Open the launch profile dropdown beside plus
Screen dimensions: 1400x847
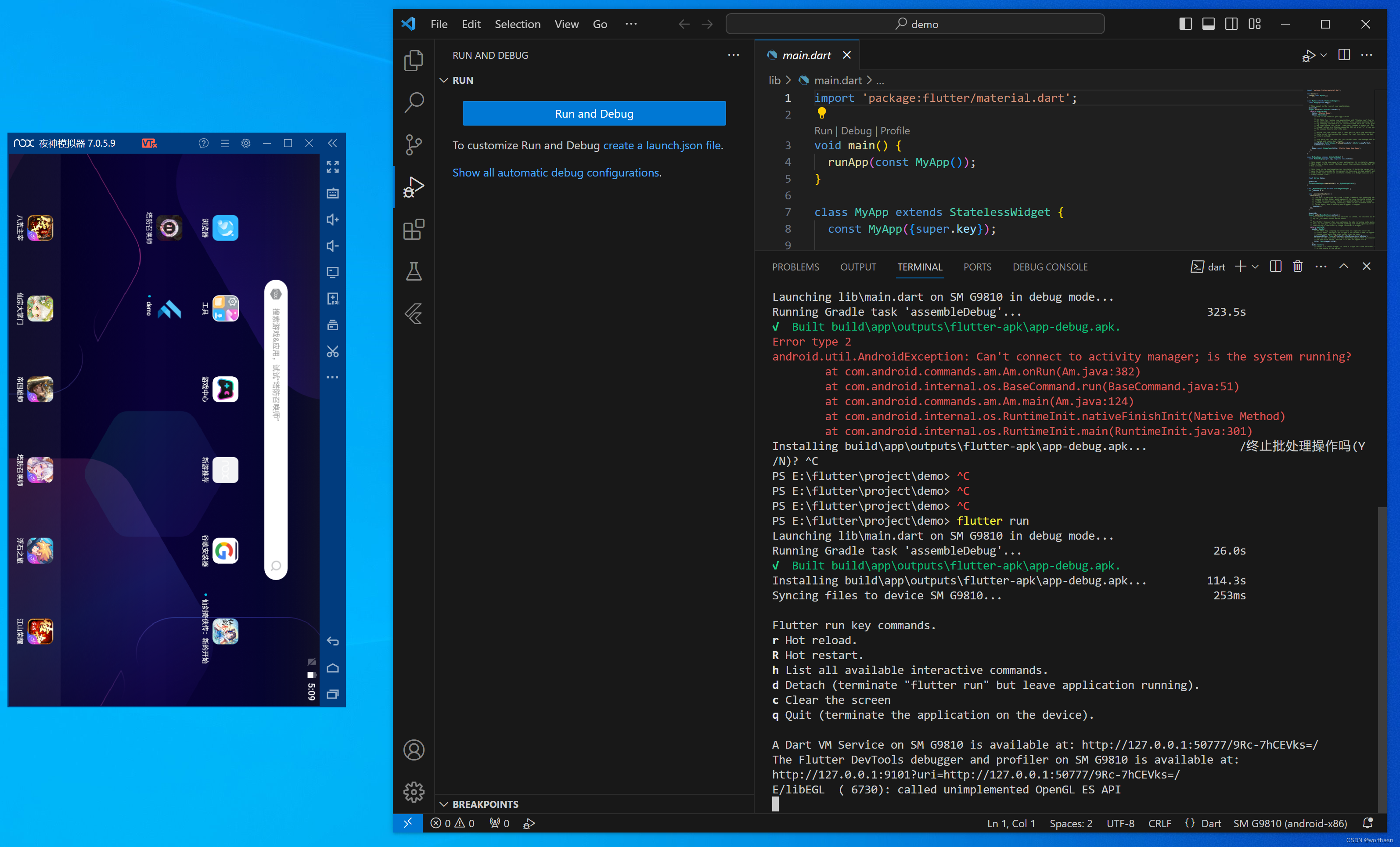pos(1255,266)
